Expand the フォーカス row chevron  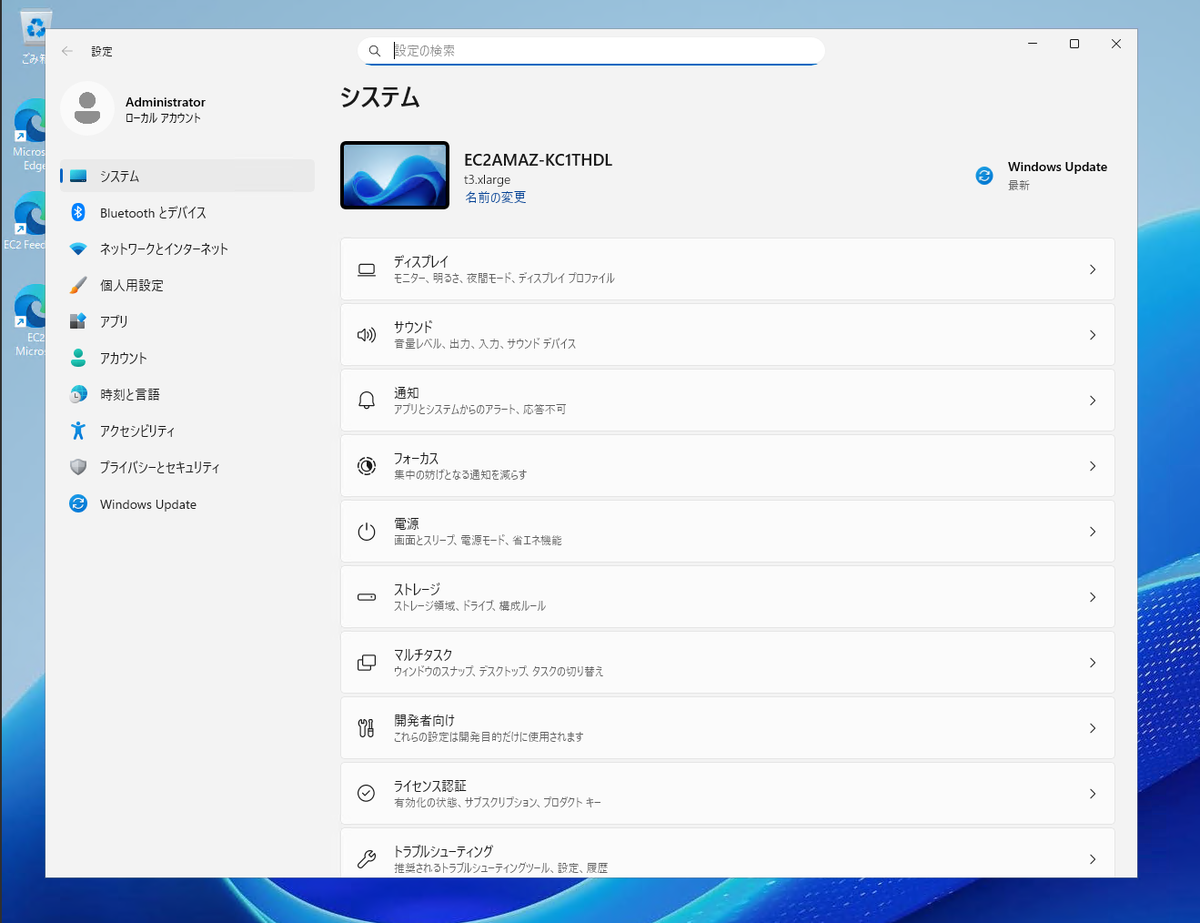(x=1092, y=466)
